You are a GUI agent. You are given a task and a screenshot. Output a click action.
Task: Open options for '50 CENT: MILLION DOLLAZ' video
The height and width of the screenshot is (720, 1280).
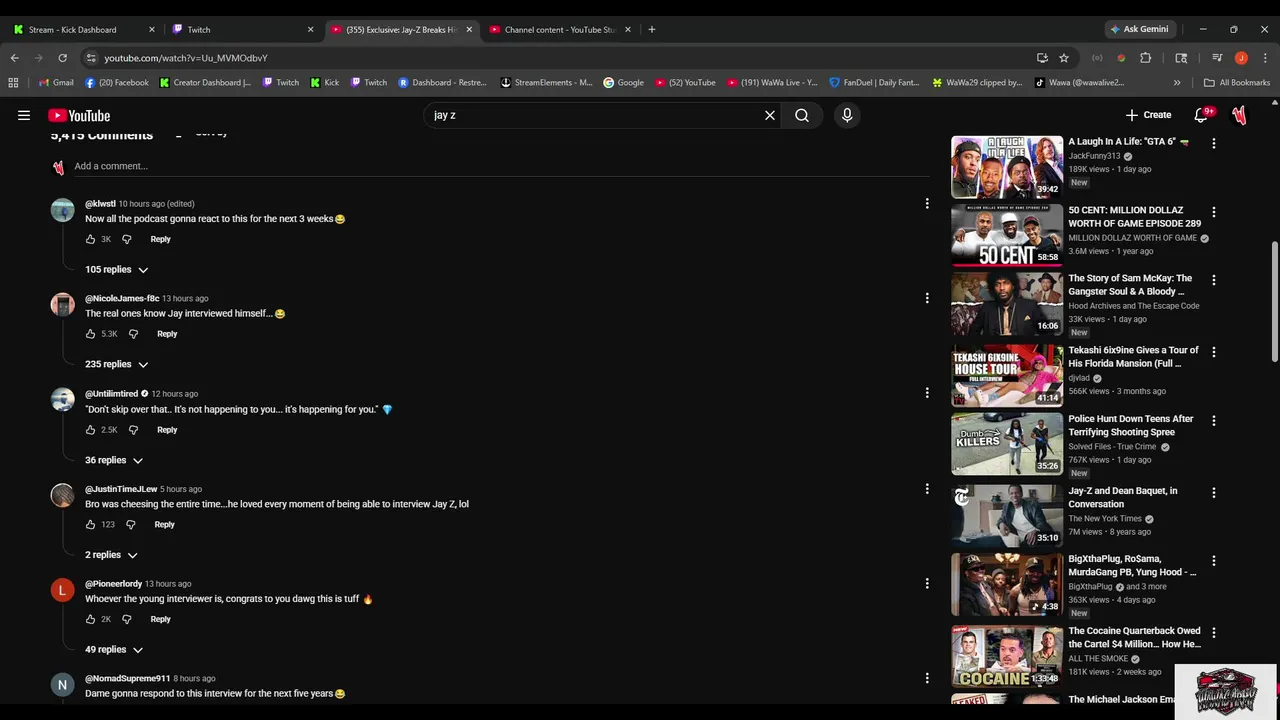[x=1214, y=212]
